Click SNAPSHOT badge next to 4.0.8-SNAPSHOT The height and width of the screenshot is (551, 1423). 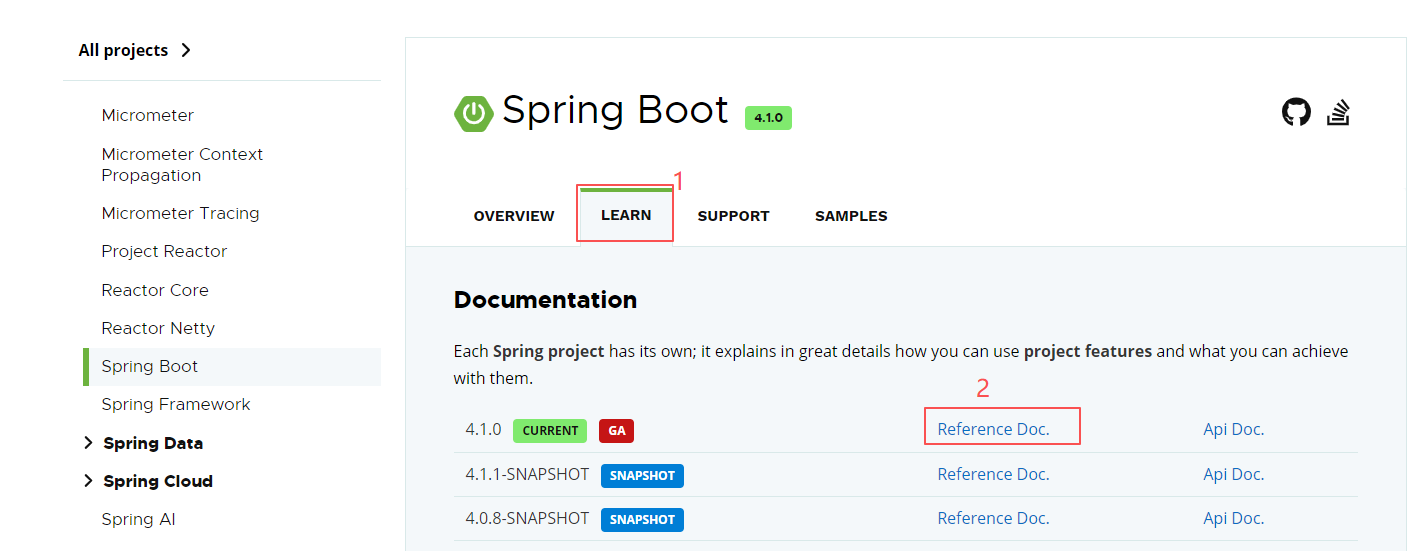(x=642, y=519)
